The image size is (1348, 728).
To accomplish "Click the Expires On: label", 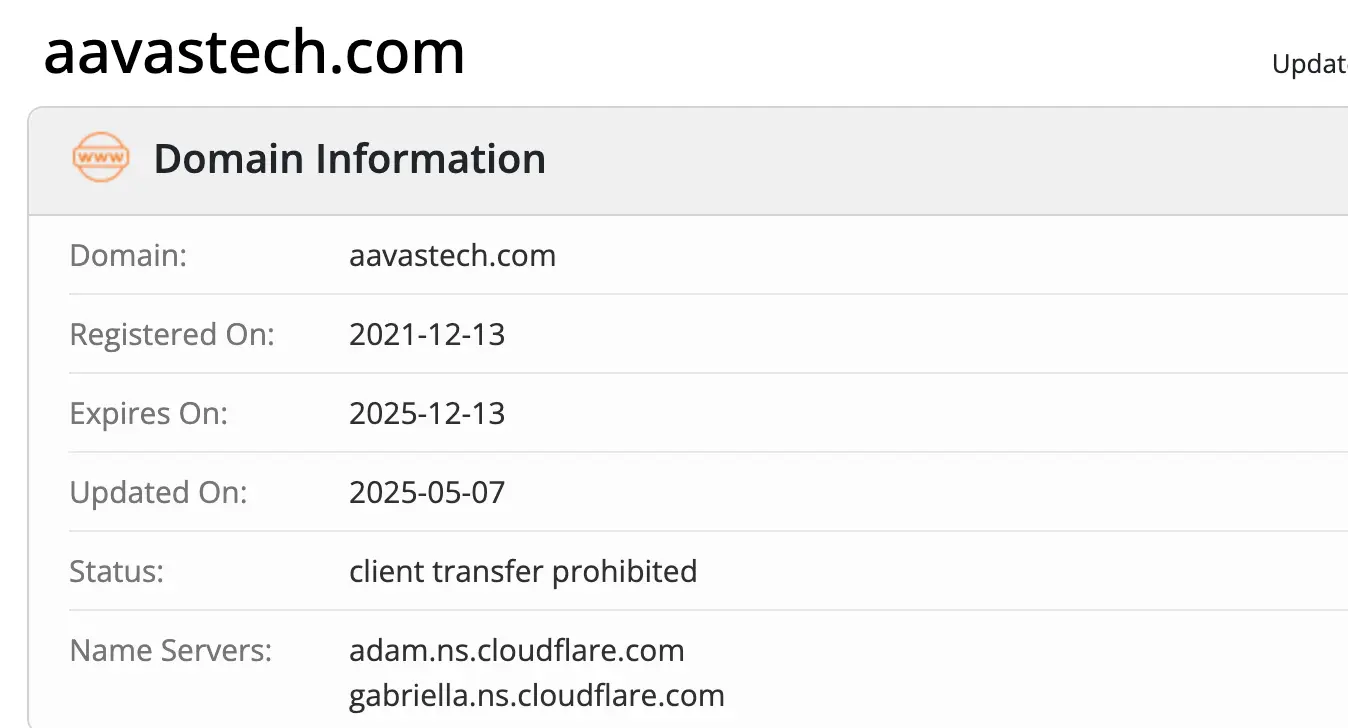I will (x=148, y=413).
